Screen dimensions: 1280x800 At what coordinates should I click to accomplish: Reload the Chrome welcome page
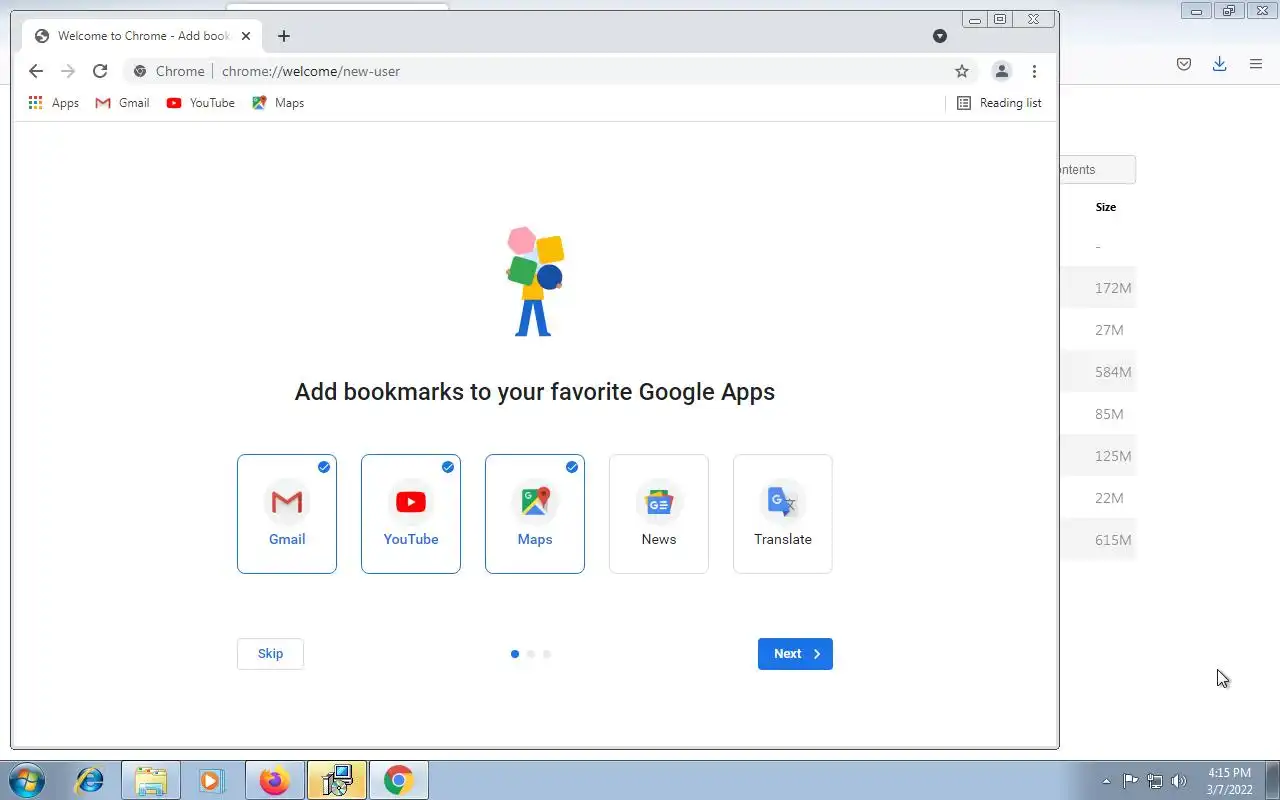tap(100, 71)
